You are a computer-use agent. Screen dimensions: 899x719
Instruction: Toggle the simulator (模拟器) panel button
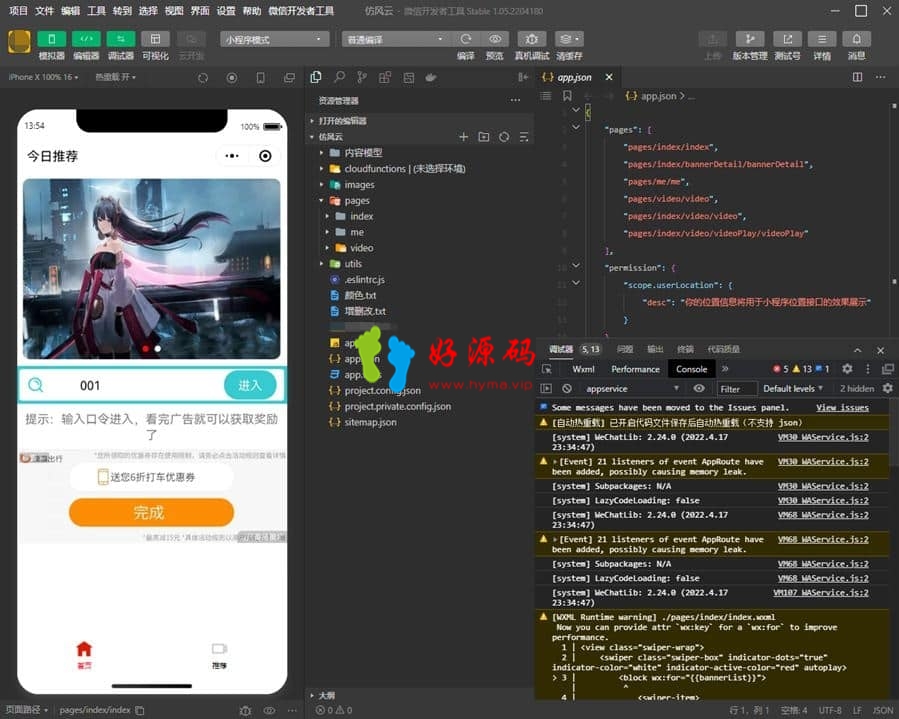[x=52, y=39]
